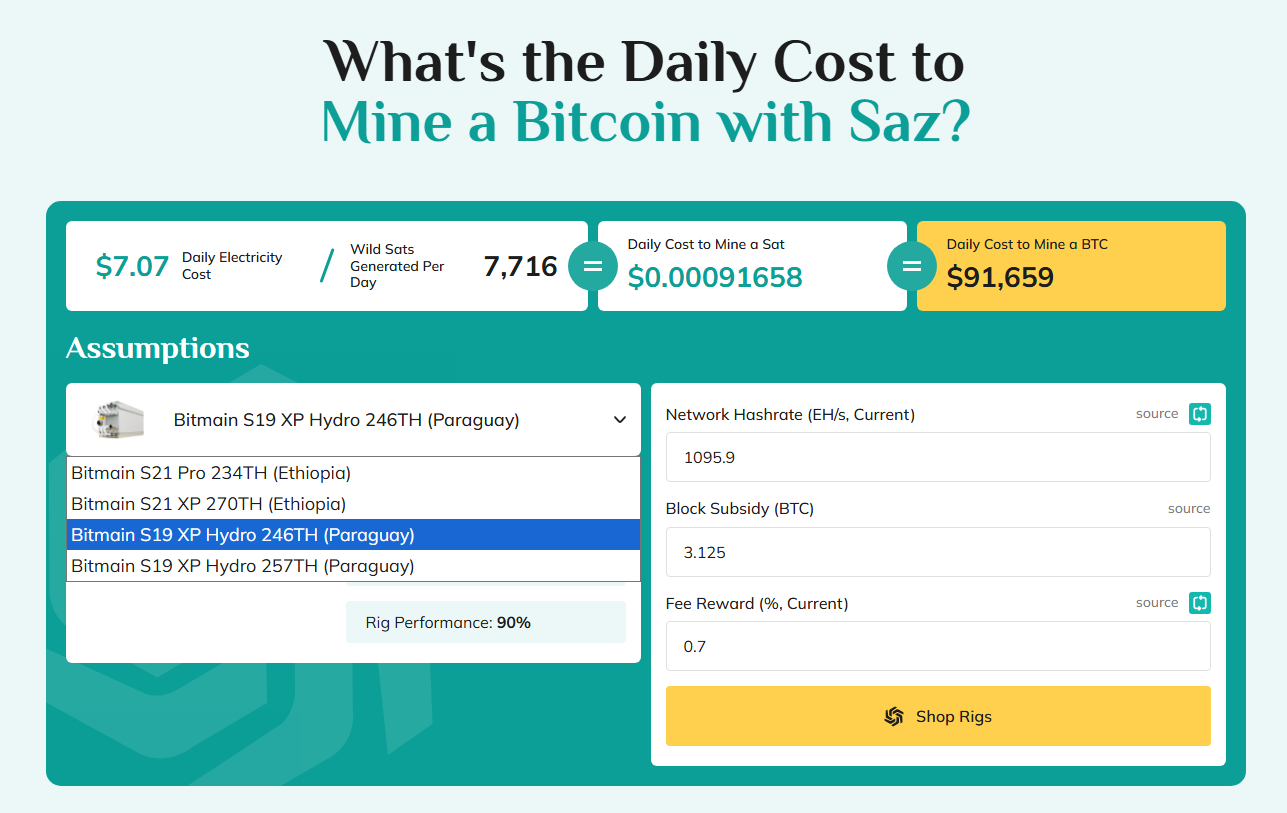Click the second equals sign circle
This screenshot has width=1287, height=813.
pos(912,267)
